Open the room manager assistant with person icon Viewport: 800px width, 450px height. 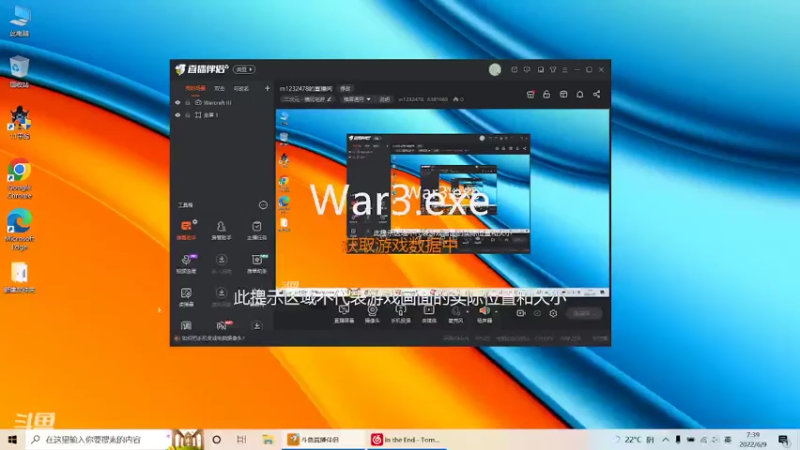pos(221,229)
